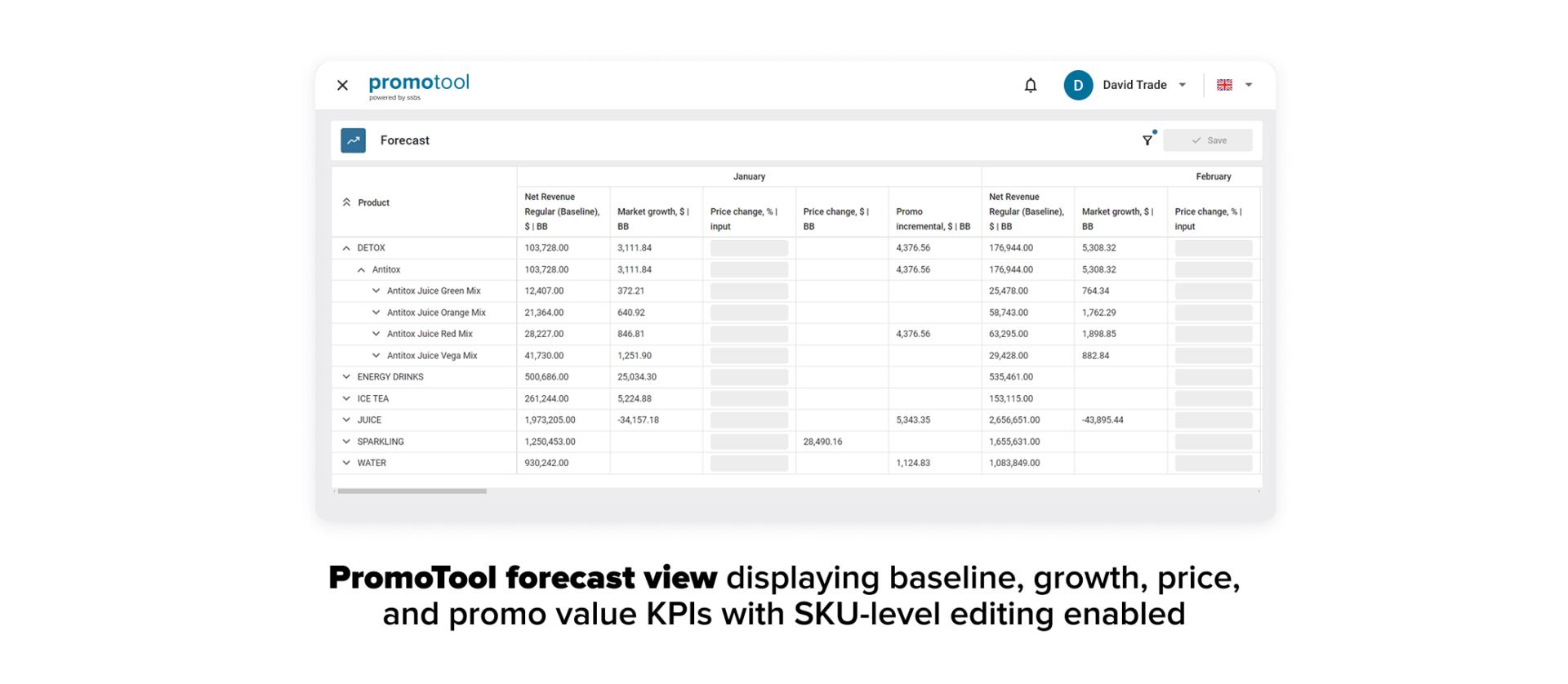Select the February month header
This screenshot has width=1568, height=684.
click(x=1214, y=176)
